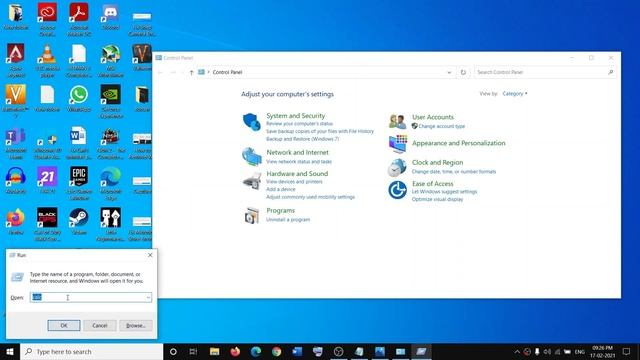
Task: Click the Add a device link
Action: click(280, 189)
